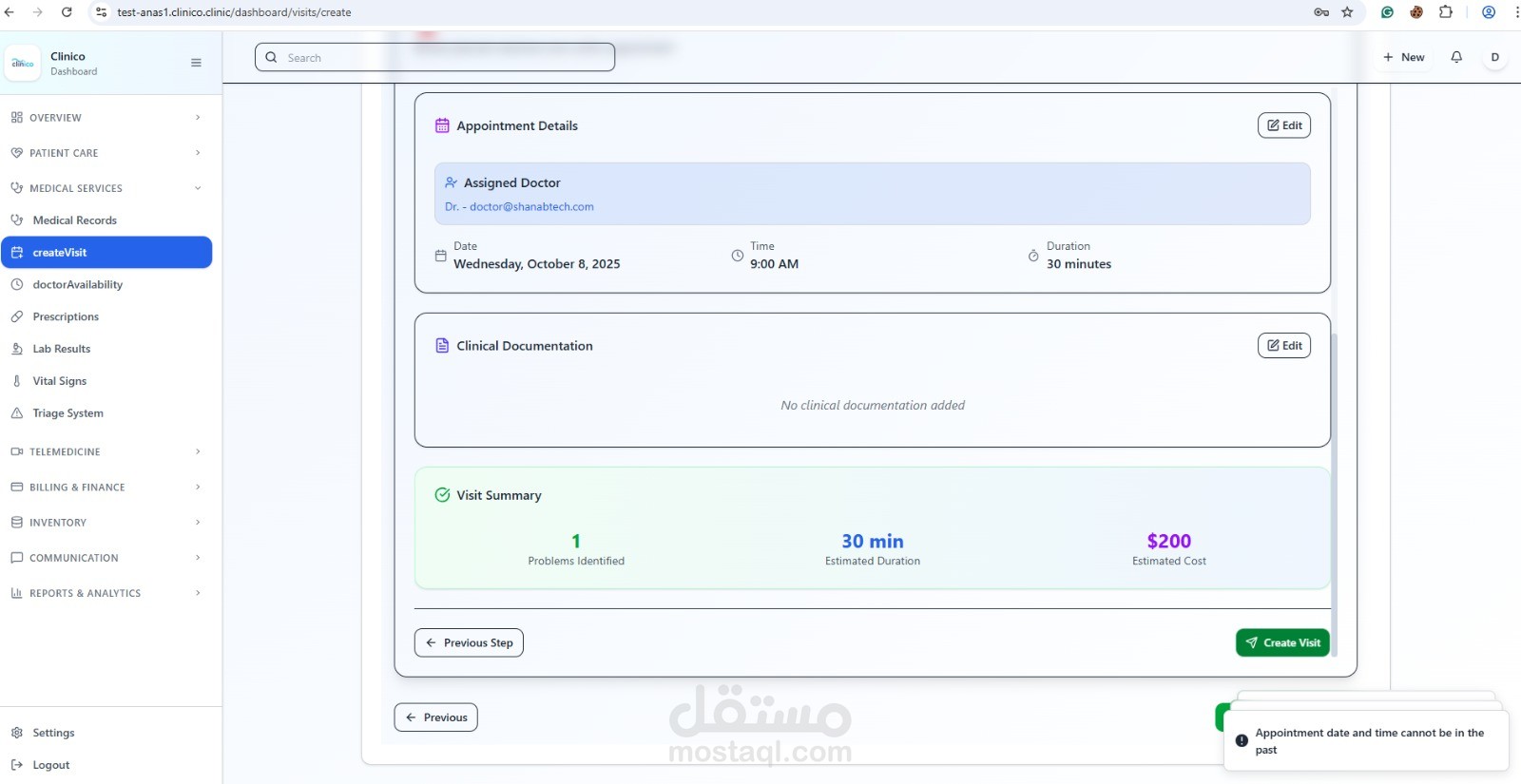Image resolution: width=1521 pixels, height=784 pixels.
Task: Click the '9:00 AM' time value
Action: (x=774, y=264)
